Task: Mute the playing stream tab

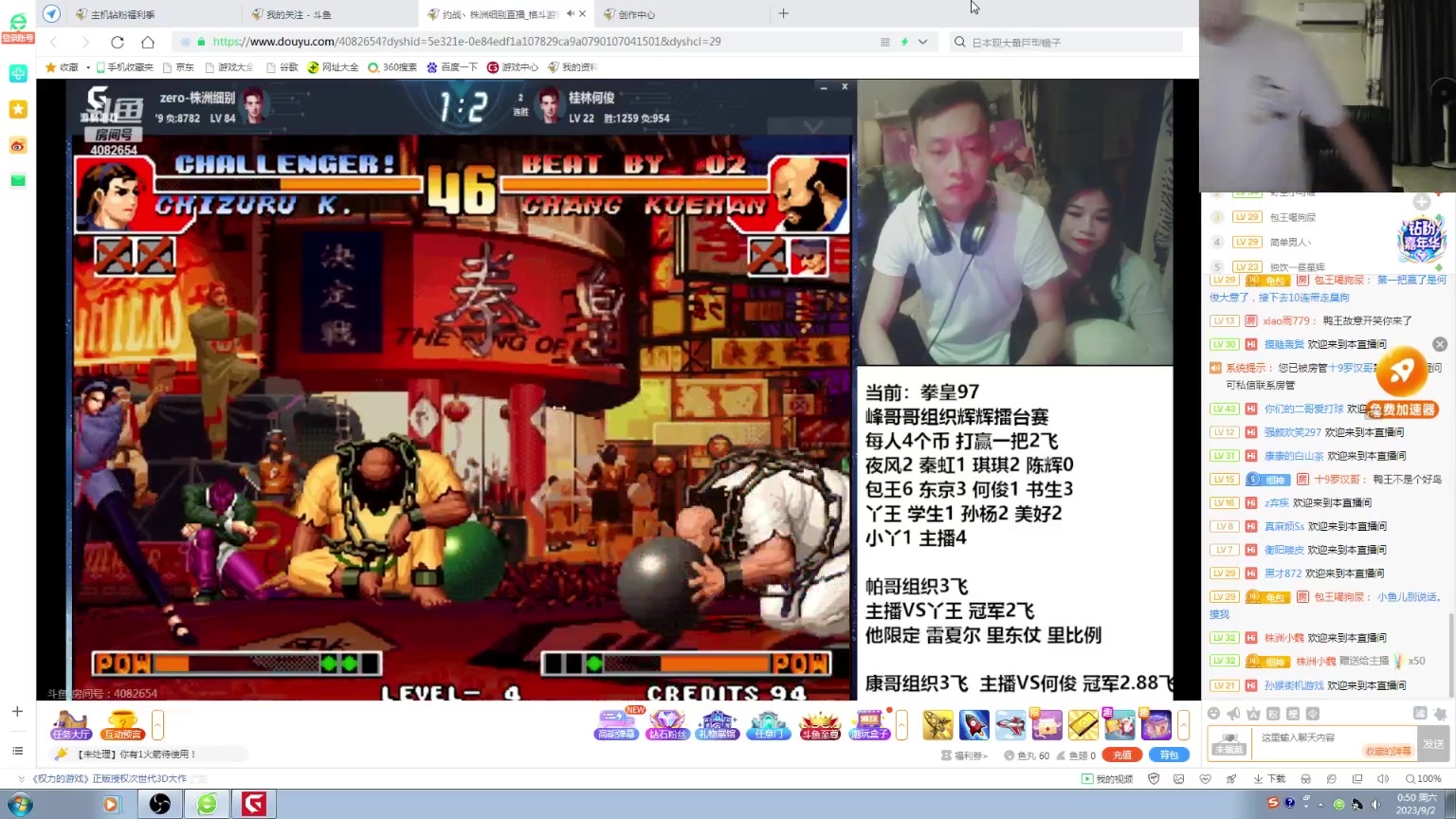Action: (571, 13)
